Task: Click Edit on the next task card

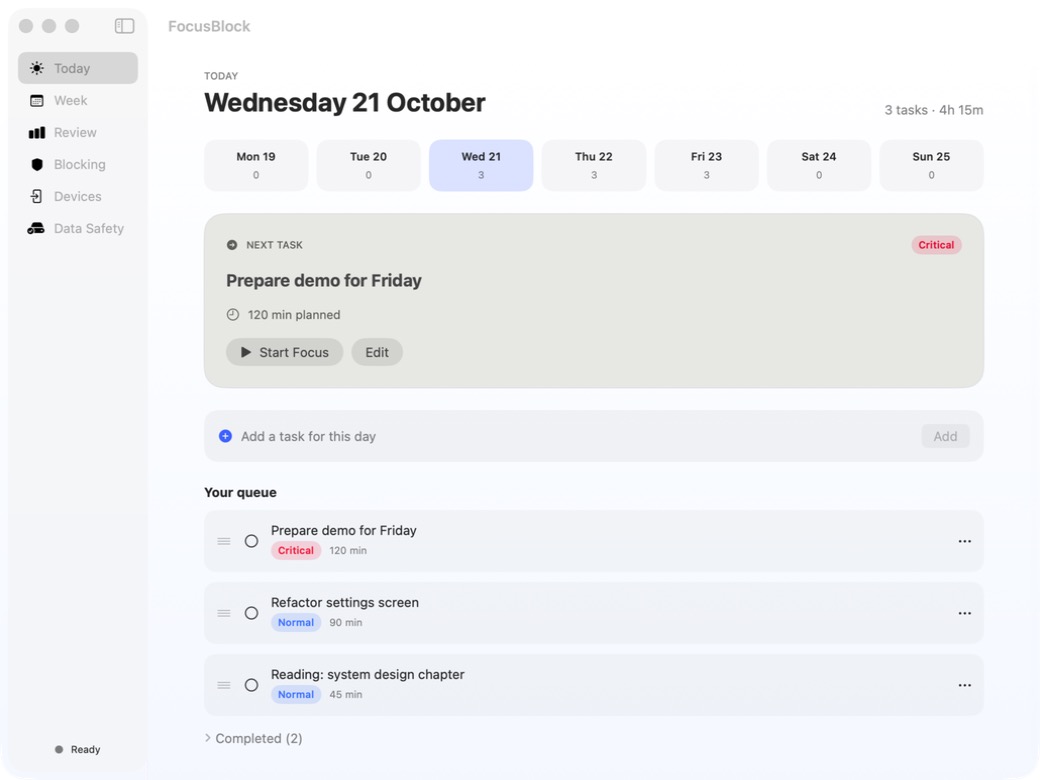Action: (x=377, y=352)
